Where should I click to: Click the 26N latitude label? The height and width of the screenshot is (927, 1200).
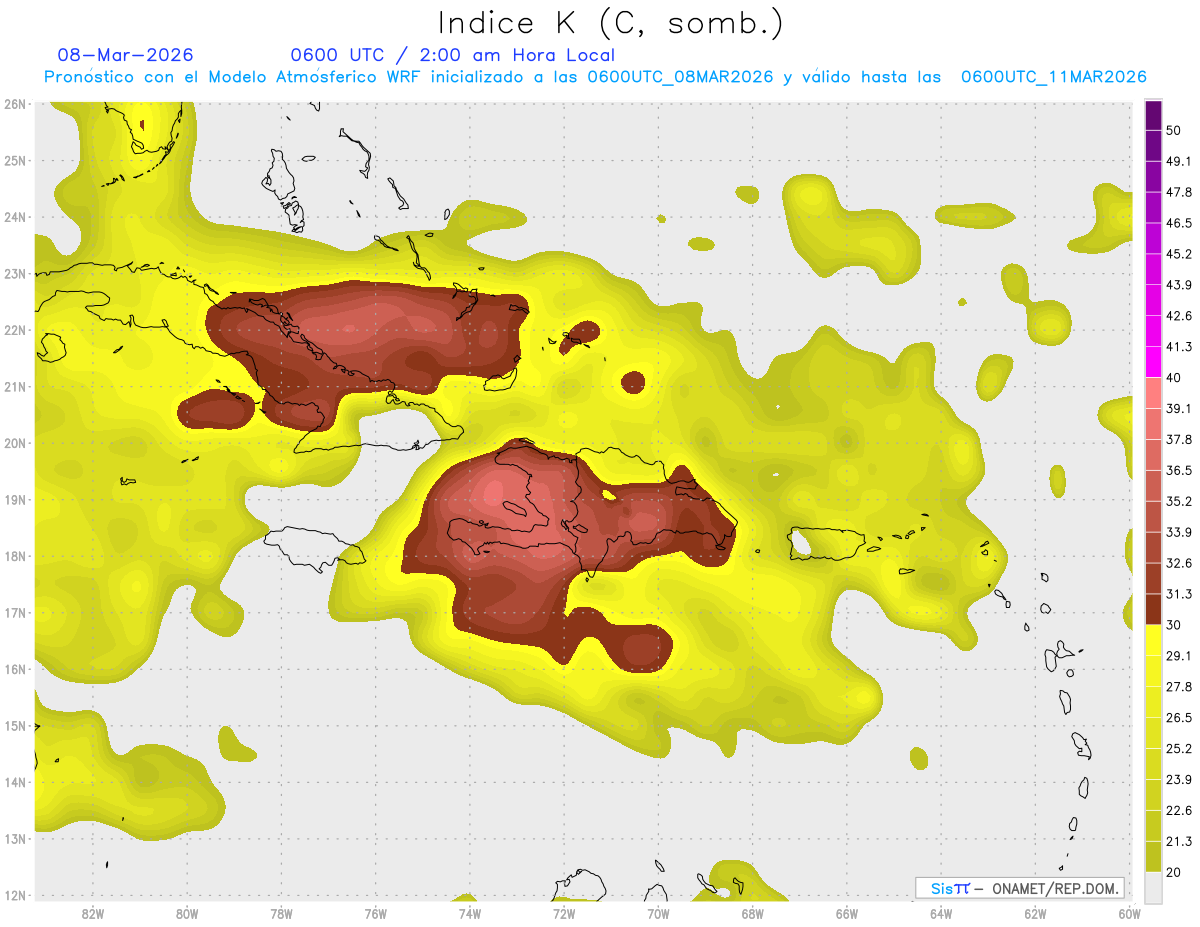click(15, 104)
